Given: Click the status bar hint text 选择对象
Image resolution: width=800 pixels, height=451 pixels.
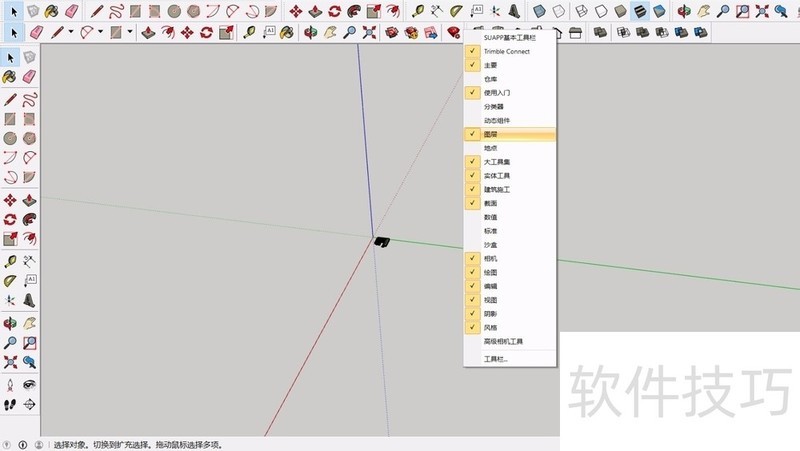Looking at the screenshot, I should 71,445.
